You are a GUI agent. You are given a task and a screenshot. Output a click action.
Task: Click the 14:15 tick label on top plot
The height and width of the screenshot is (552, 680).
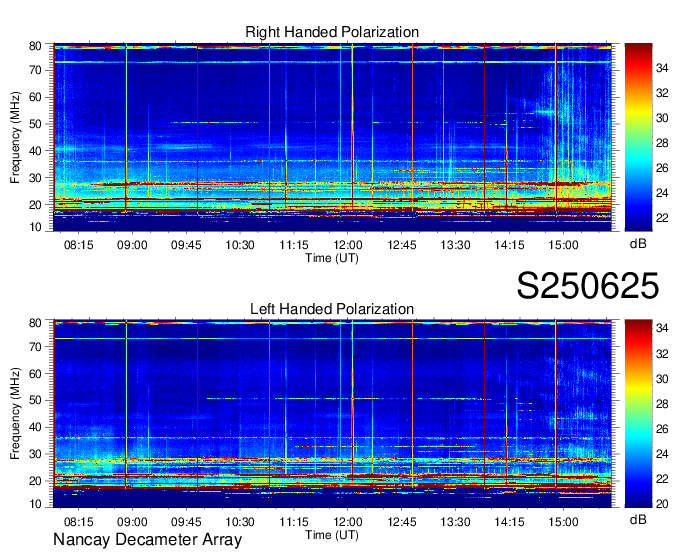[509, 245]
